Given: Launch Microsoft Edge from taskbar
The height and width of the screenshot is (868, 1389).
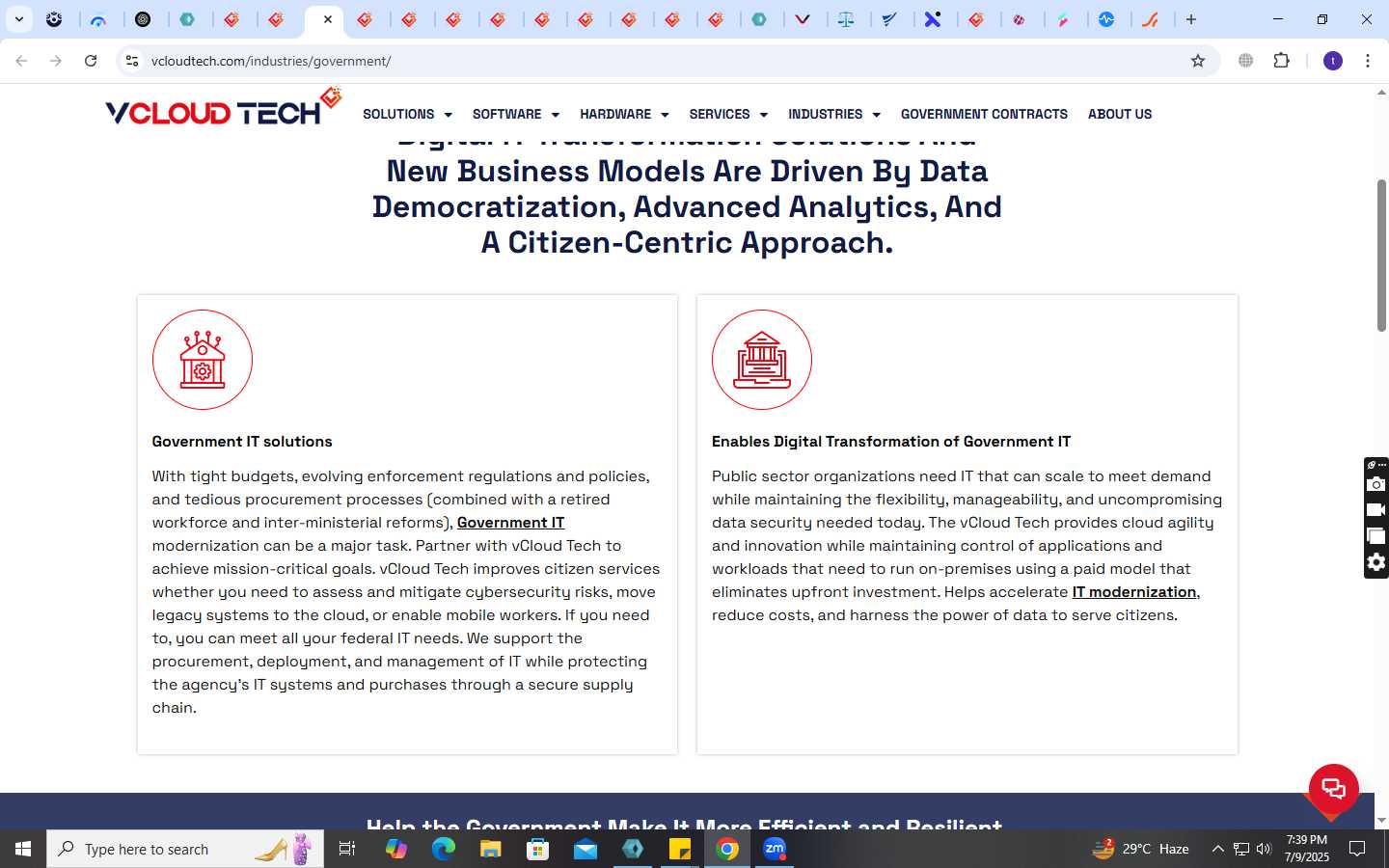Looking at the screenshot, I should (443, 849).
